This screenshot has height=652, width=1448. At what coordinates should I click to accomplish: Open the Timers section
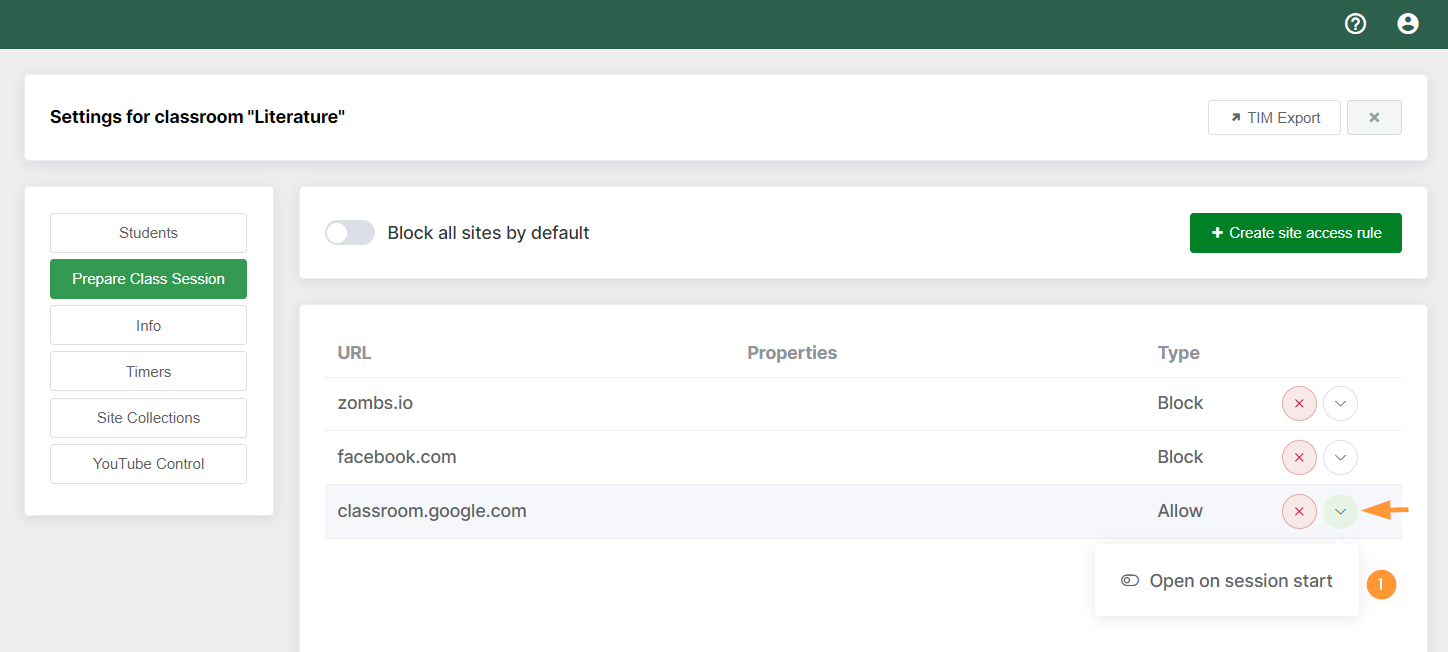[148, 371]
